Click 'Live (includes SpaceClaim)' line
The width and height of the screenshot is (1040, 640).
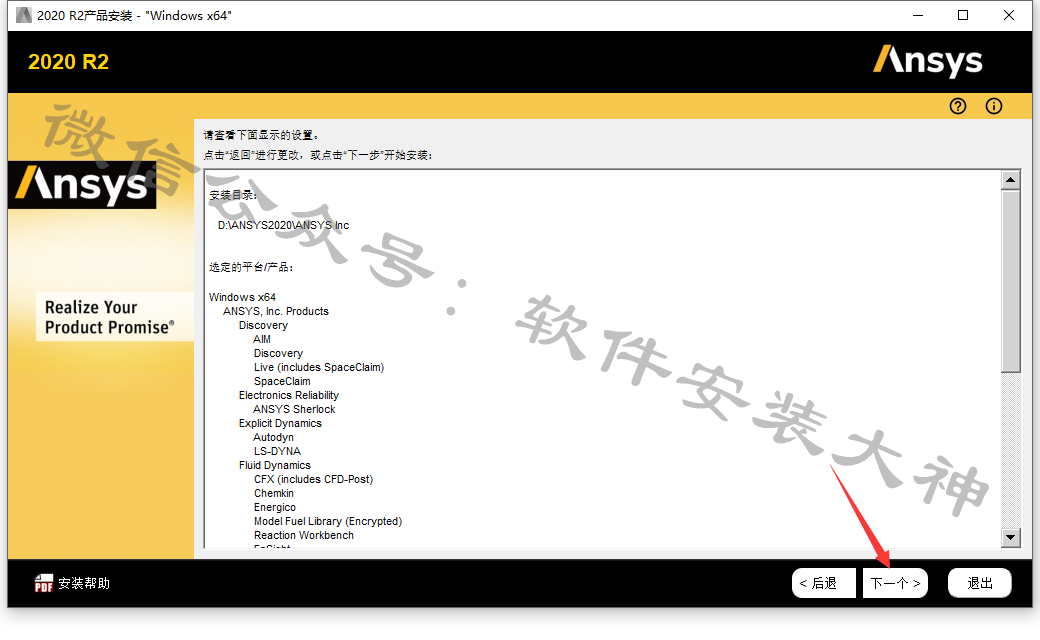319,367
